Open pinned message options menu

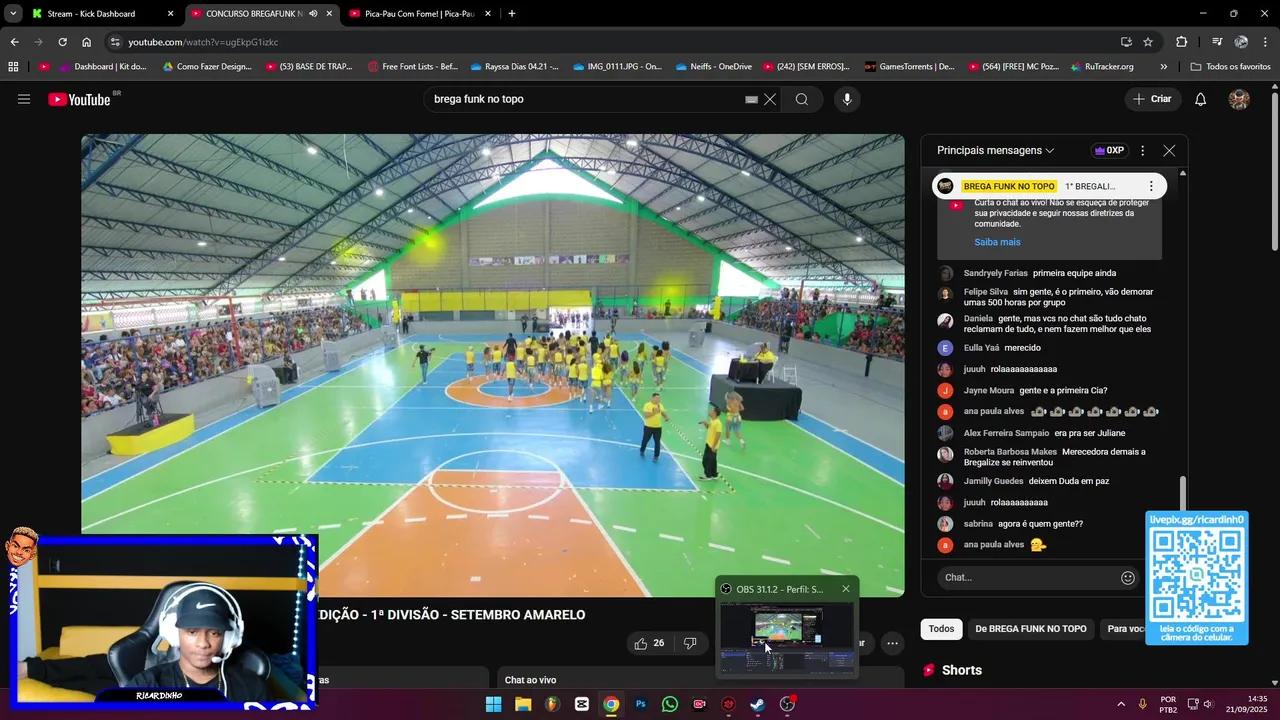1151,186
